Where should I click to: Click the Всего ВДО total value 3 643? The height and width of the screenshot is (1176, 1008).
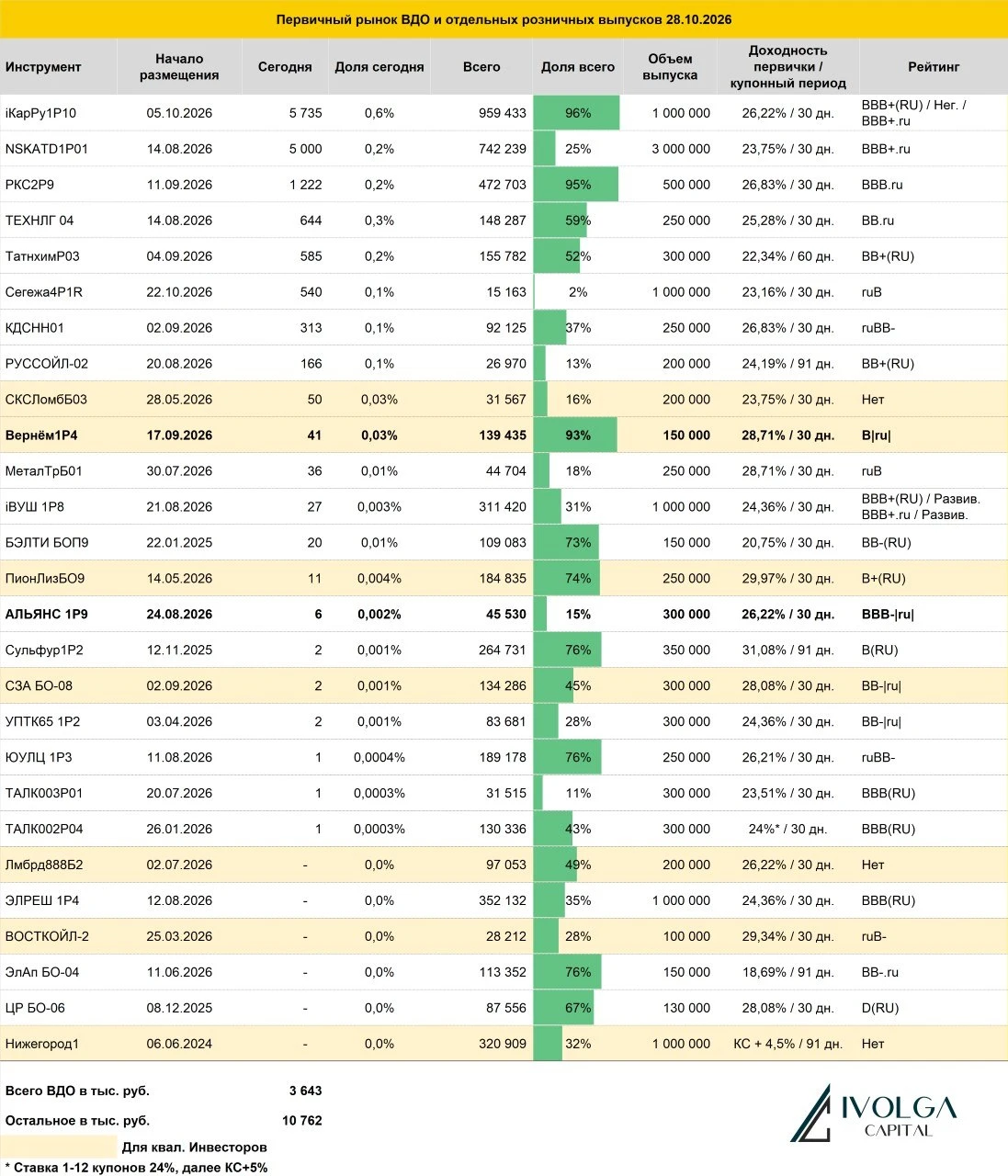[x=305, y=1091]
